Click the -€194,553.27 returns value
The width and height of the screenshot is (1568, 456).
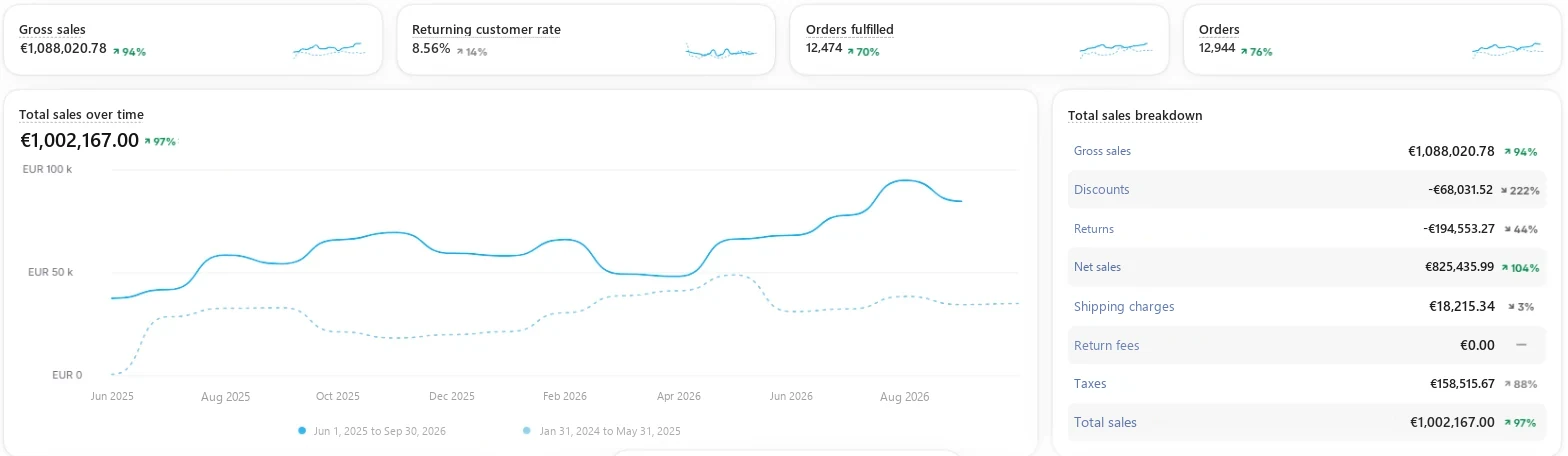point(1458,229)
